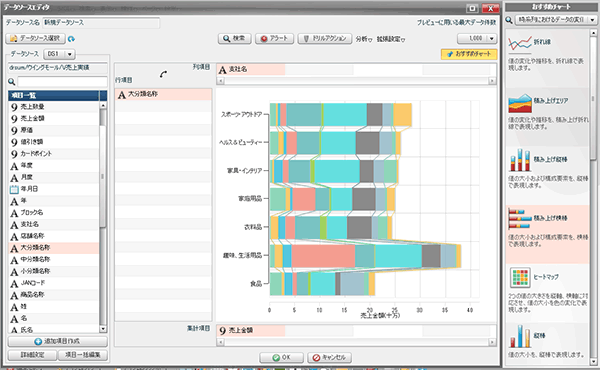The width and height of the screenshot is (600, 370).
Task: Select 商品名称 in the item list
Action: click(54, 295)
